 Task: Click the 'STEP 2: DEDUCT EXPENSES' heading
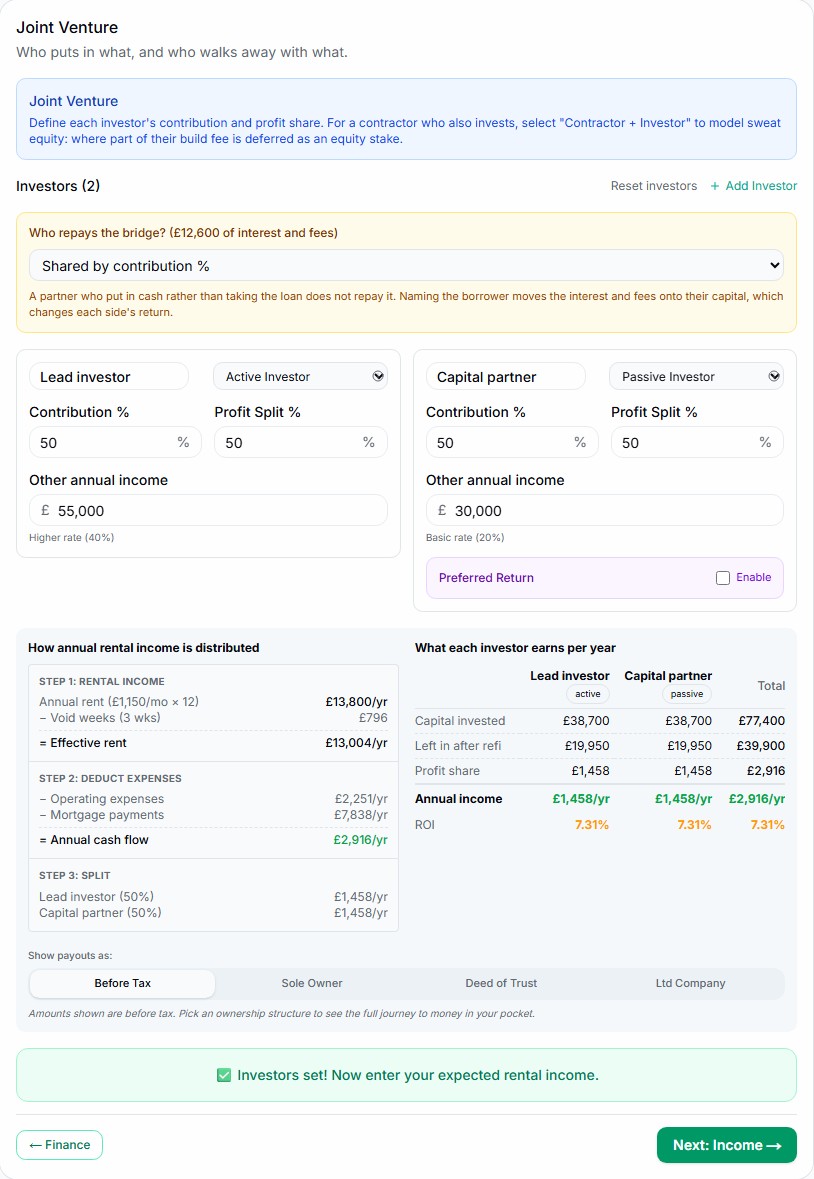(110, 778)
